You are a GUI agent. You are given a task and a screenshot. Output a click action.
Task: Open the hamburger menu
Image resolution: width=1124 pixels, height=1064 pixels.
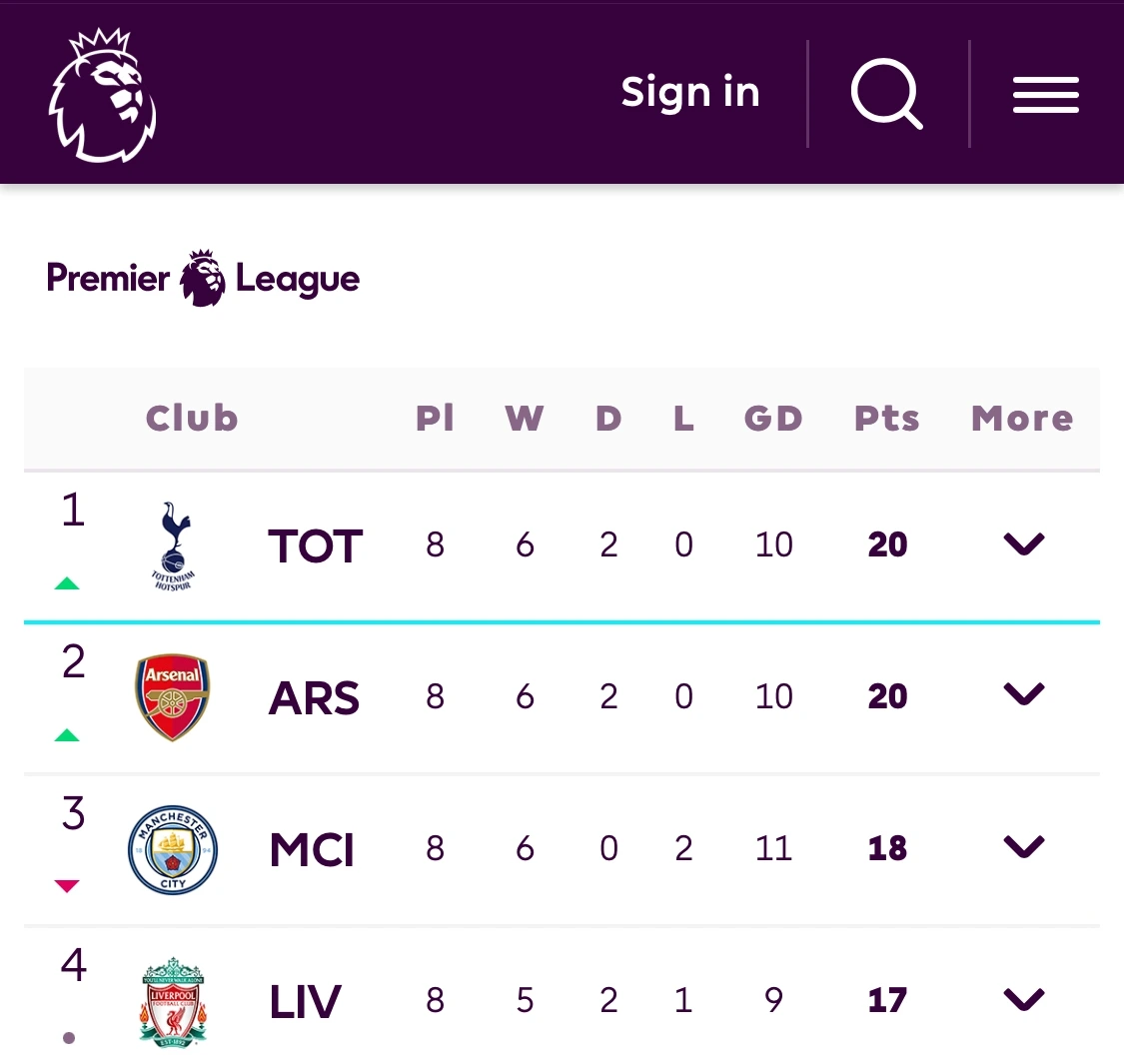[1045, 95]
